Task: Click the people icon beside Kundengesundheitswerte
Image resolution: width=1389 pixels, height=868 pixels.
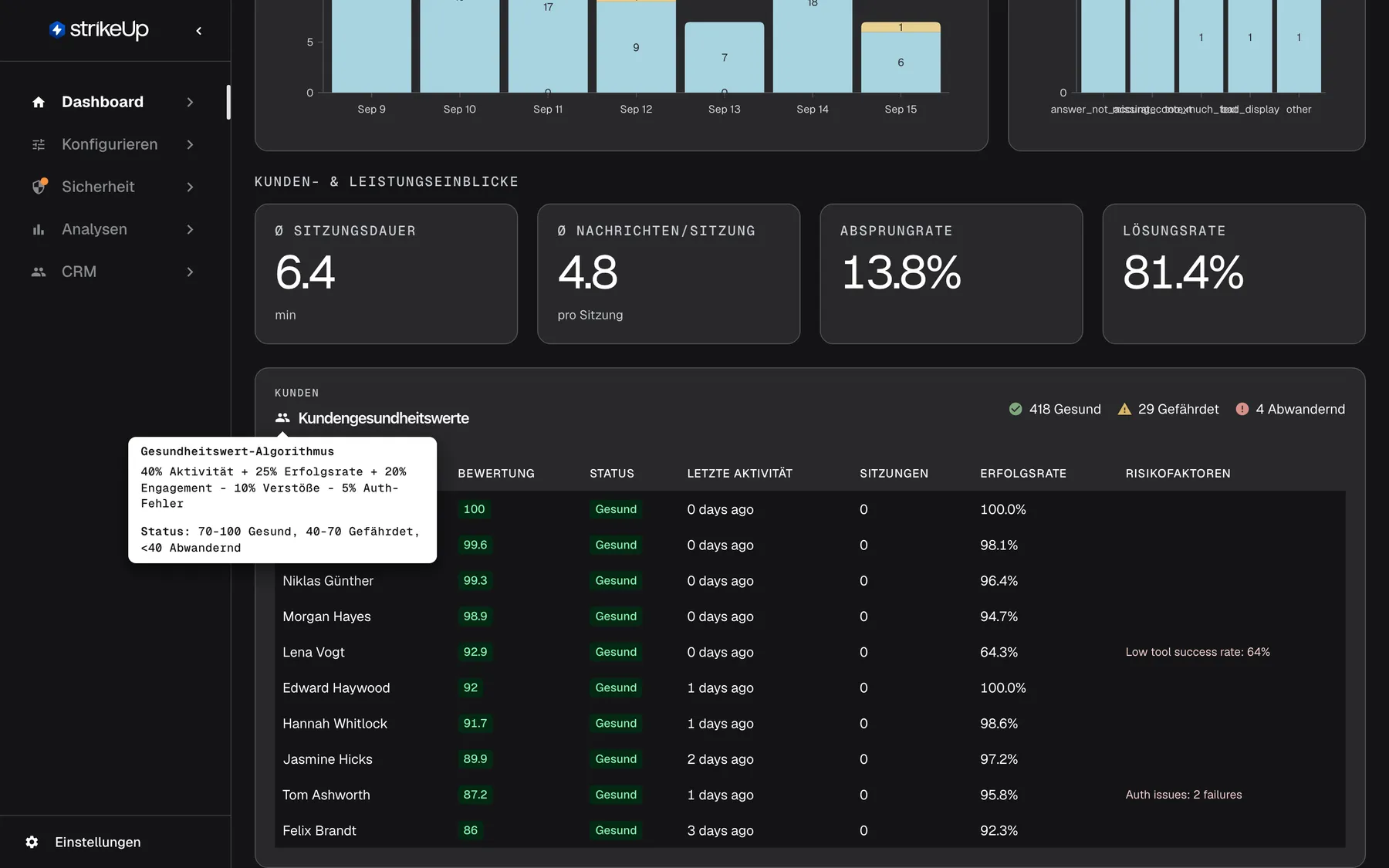Action: coord(282,417)
